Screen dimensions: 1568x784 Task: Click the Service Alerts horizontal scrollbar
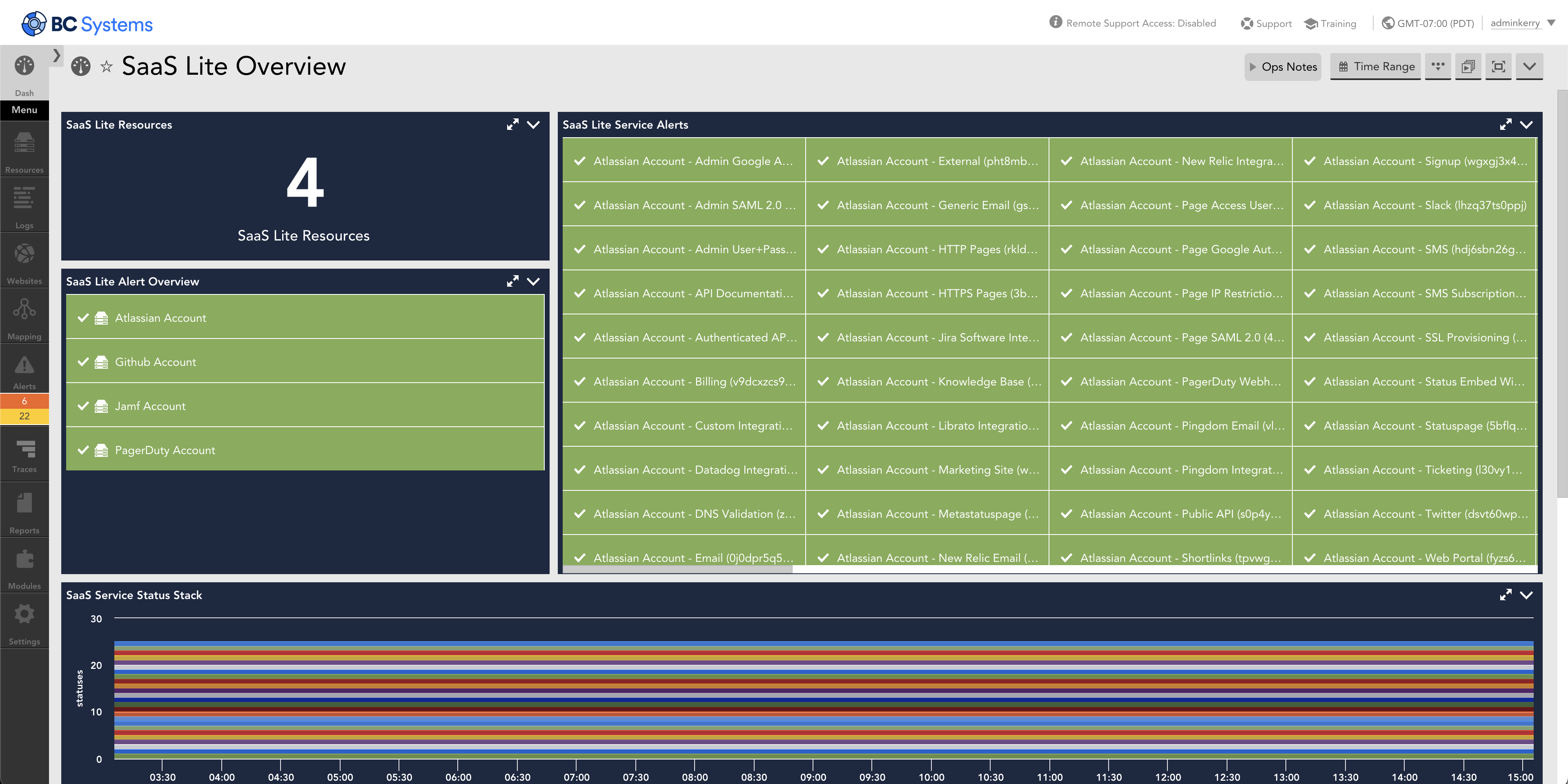[x=677, y=569]
